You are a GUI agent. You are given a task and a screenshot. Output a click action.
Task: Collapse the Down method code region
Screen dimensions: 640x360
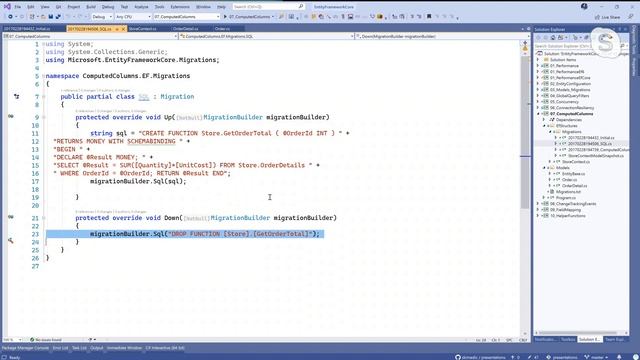[44, 218]
